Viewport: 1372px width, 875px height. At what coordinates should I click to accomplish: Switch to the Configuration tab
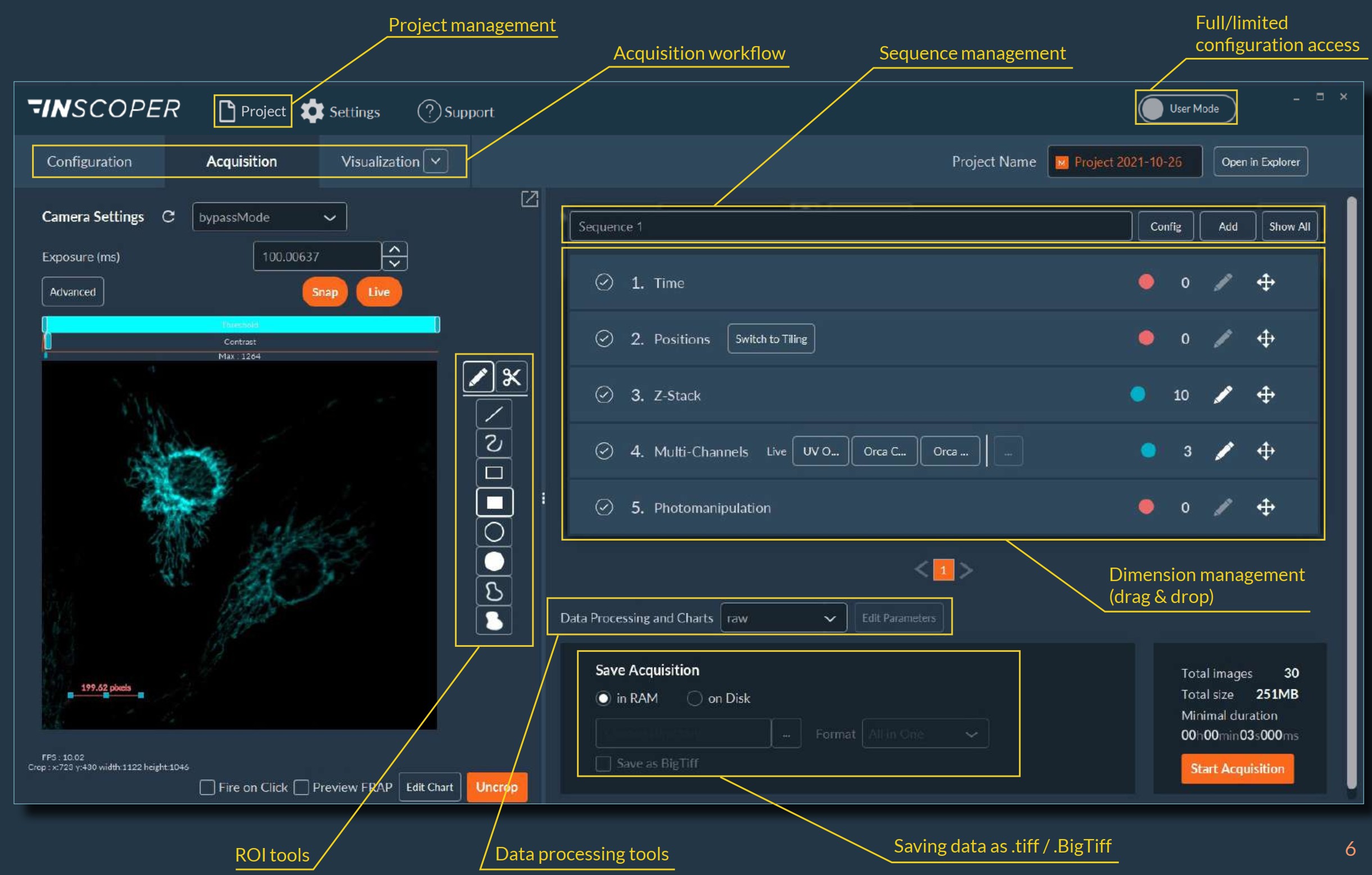tap(89, 162)
